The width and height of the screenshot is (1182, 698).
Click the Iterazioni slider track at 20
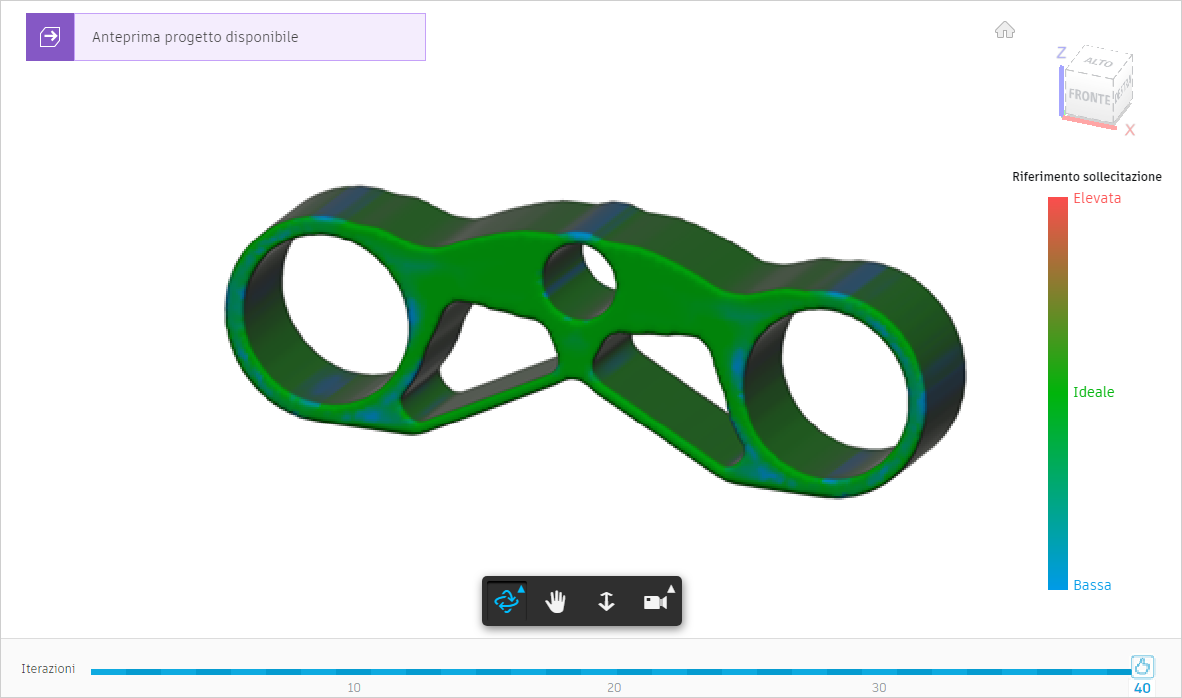(x=614, y=672)
